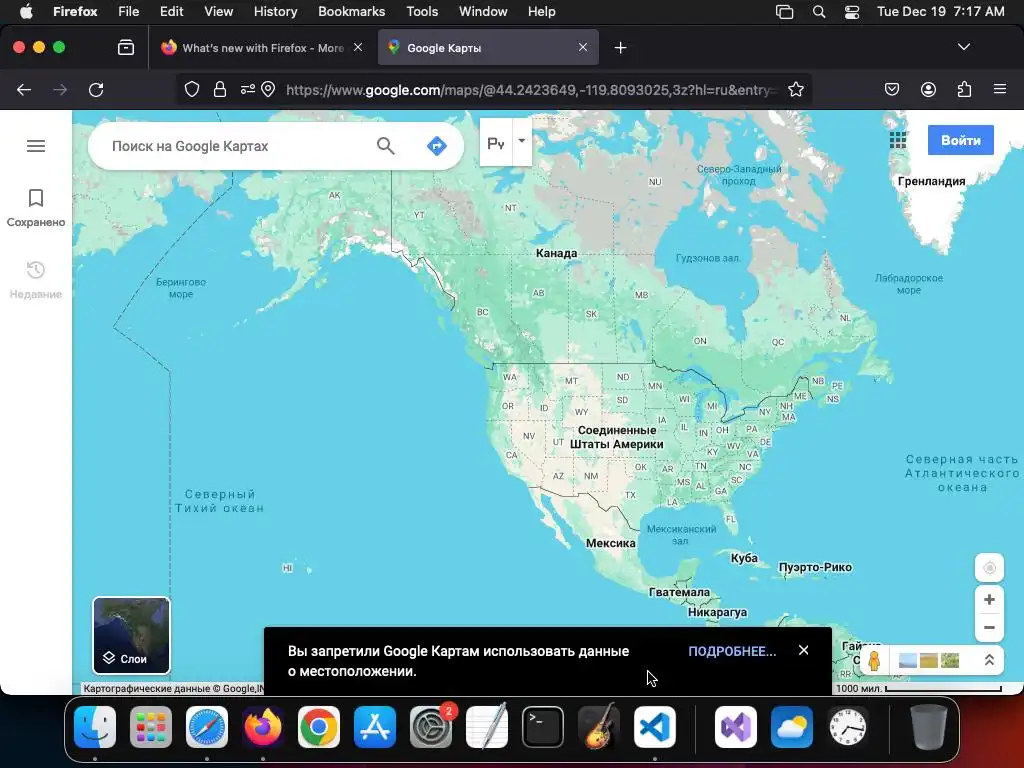Close the Google Карты tab
The width and height of the screenshot is (1024, 768).
point(583,47)
